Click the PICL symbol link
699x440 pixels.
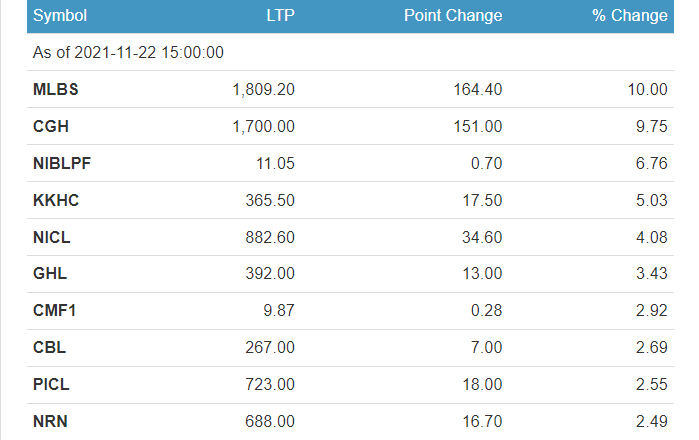[x=51, y=384]
